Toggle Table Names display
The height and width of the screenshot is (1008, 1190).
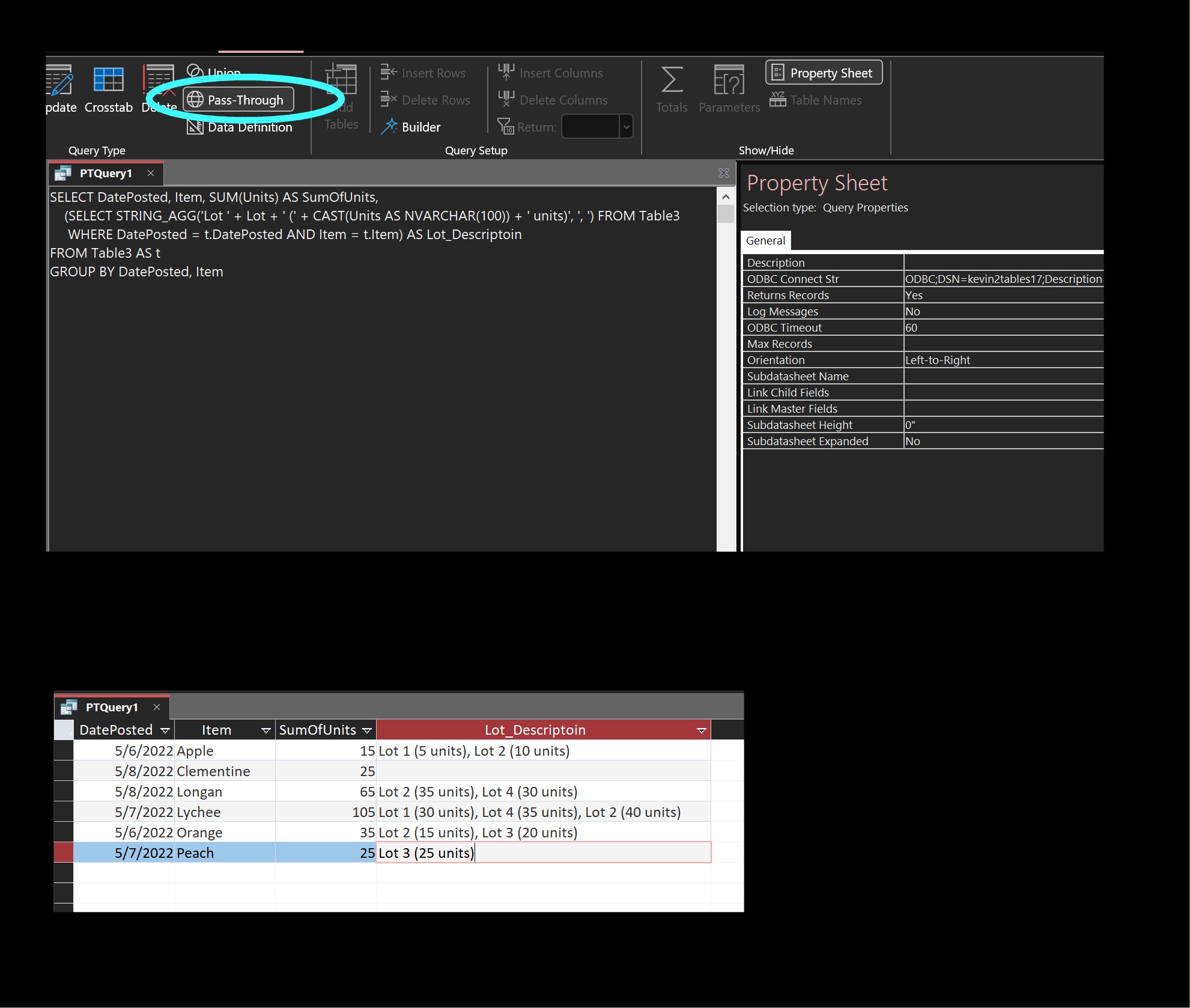pyautogui.click(x=816, y=100)
